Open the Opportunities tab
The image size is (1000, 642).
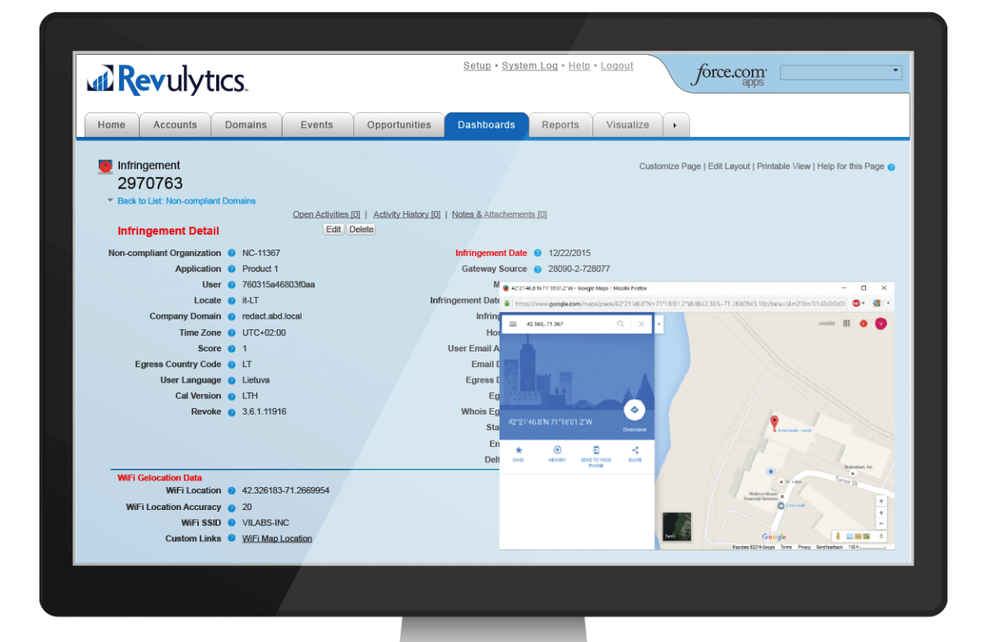[x=399, y=125]
